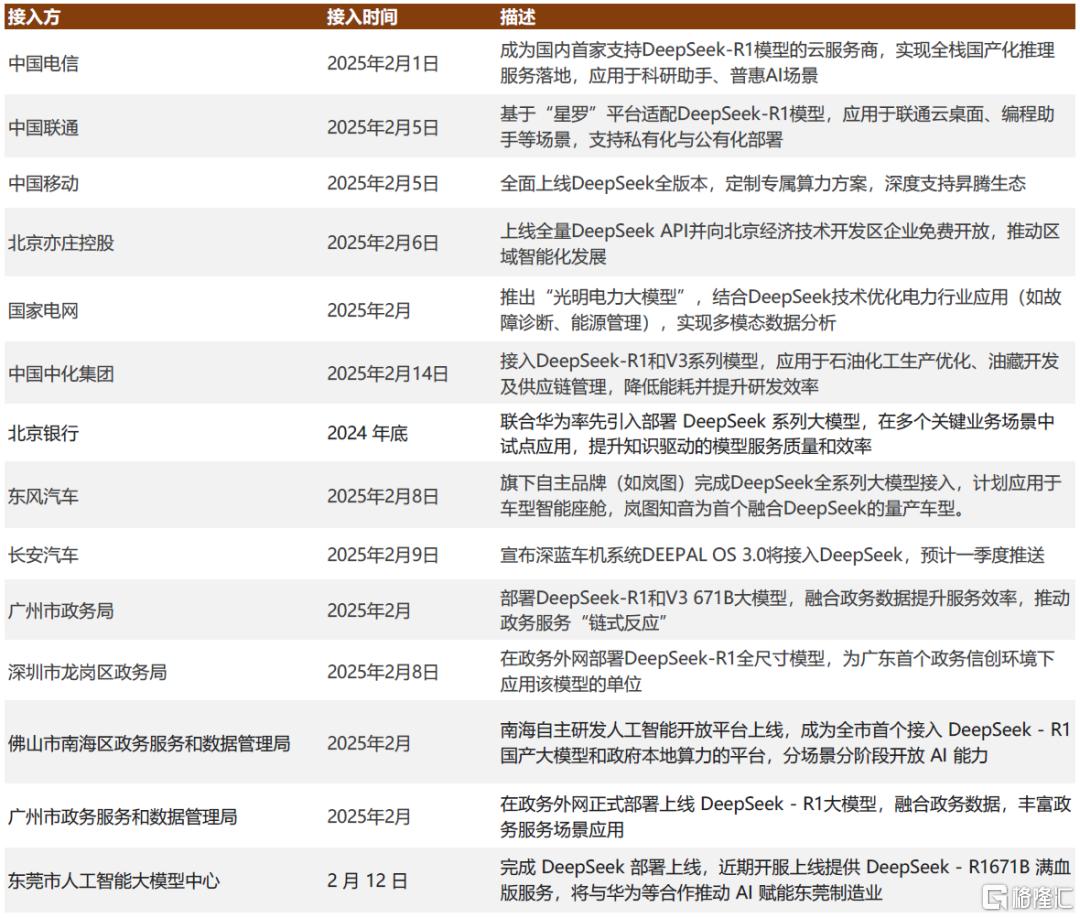Click description about 石油化工生产优化
The width and height of the screenshot is (1080, 918).
(x=780, y=373)
